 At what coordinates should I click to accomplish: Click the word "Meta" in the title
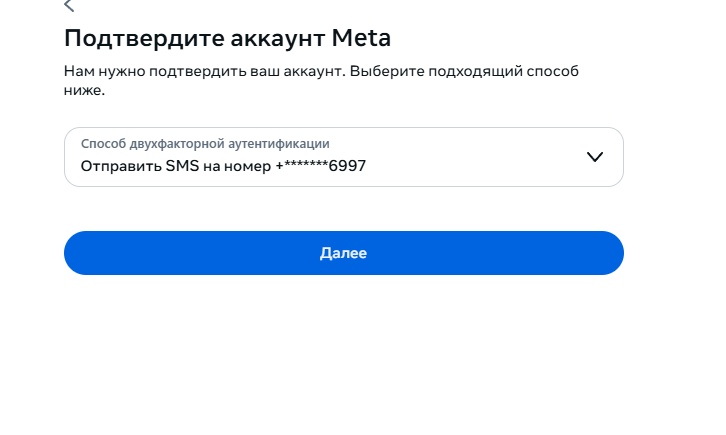[x=363, y=39]
